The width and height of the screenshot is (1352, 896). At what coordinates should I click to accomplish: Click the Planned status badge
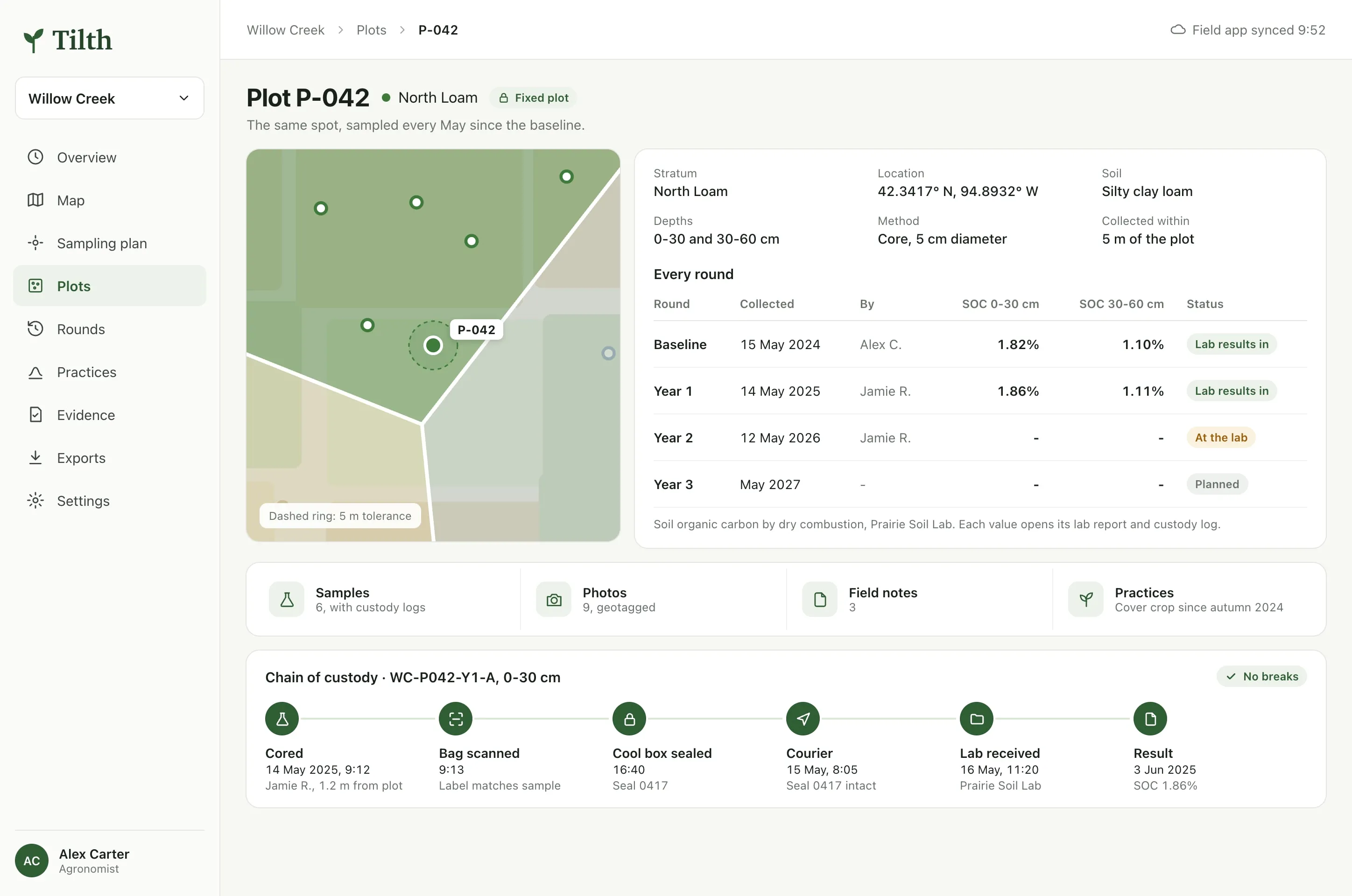pyautogui.click(x=1217, y=484)
